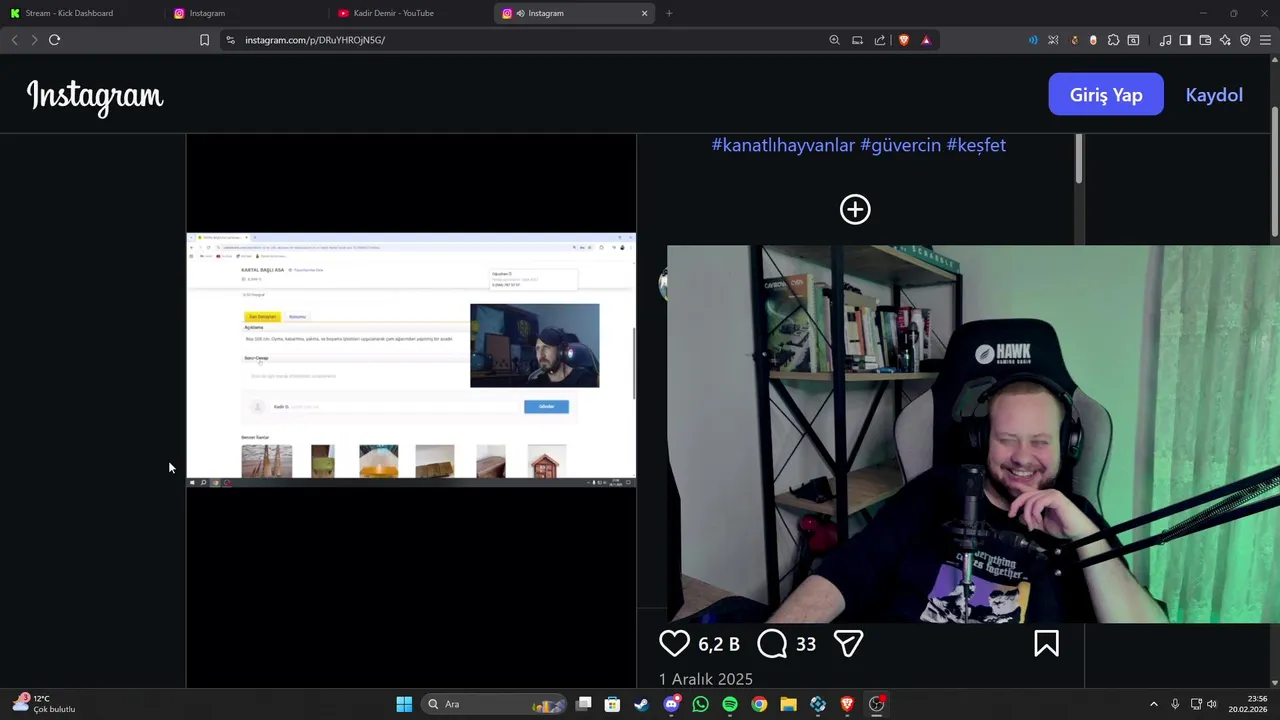Like the post with the heart icon
The width and height of the screenshot is (1280, 720).
click(674, 644)
